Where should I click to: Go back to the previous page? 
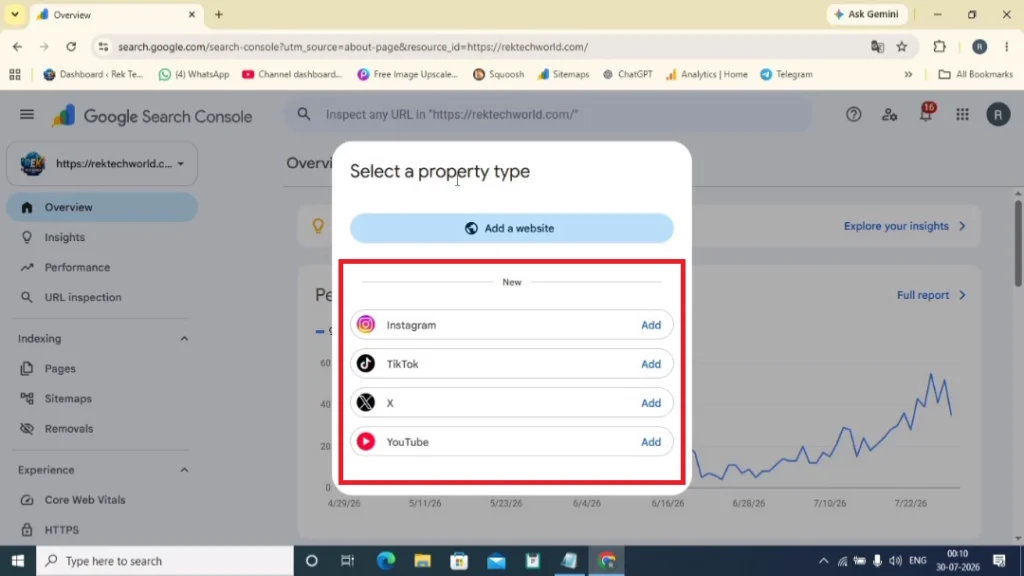pos(18,47)
